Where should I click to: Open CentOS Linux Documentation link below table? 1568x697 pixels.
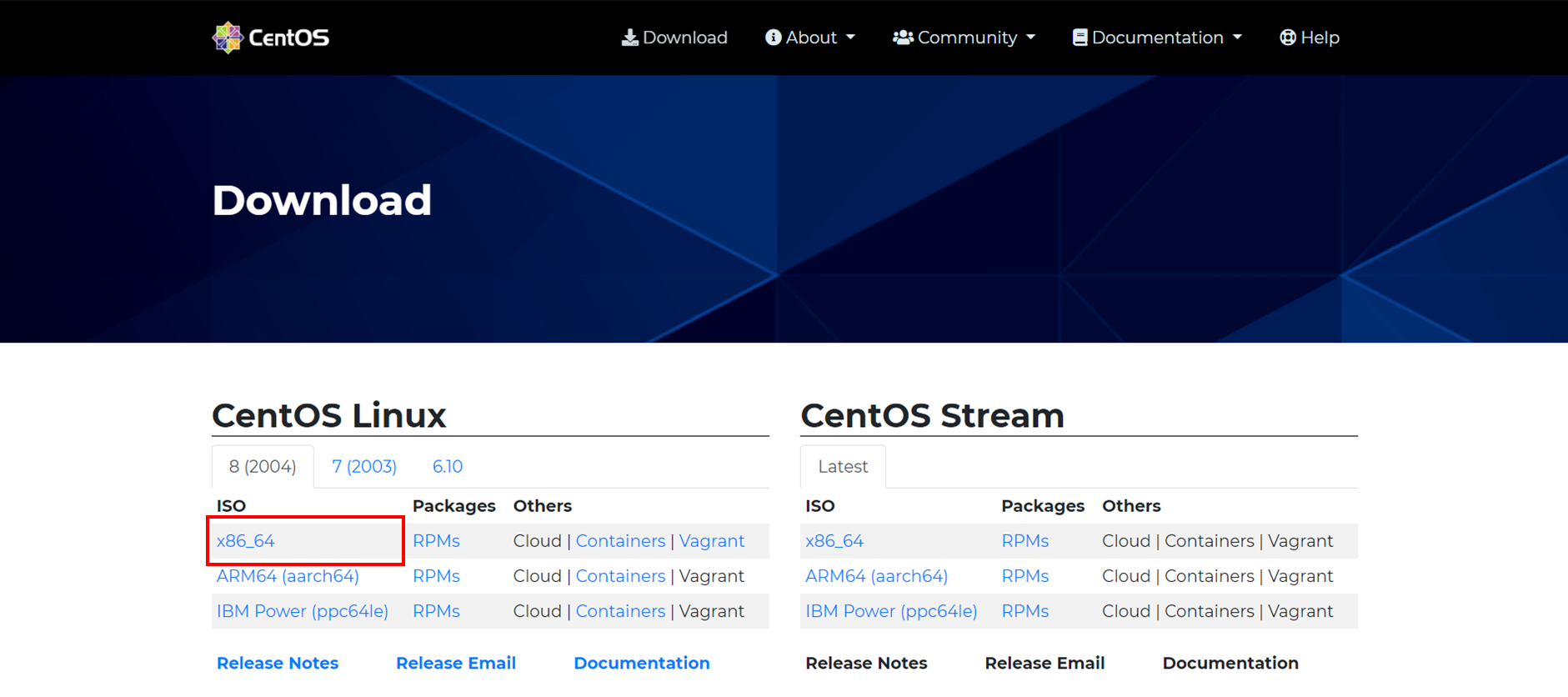[642, 663]
